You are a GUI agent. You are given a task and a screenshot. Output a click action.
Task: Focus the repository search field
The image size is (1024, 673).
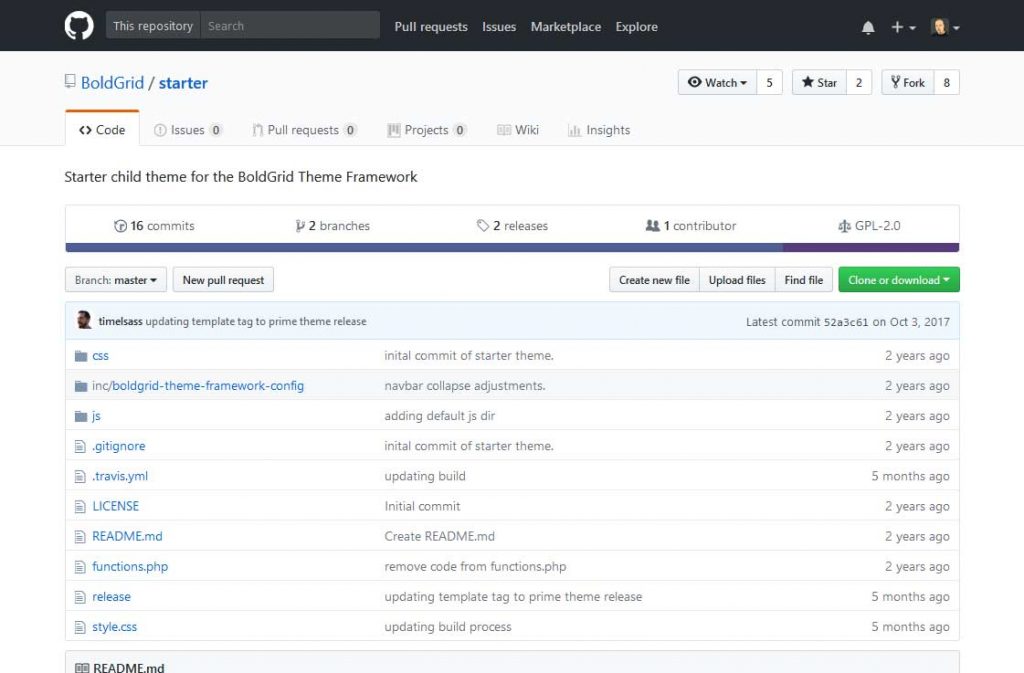point(291,25)
